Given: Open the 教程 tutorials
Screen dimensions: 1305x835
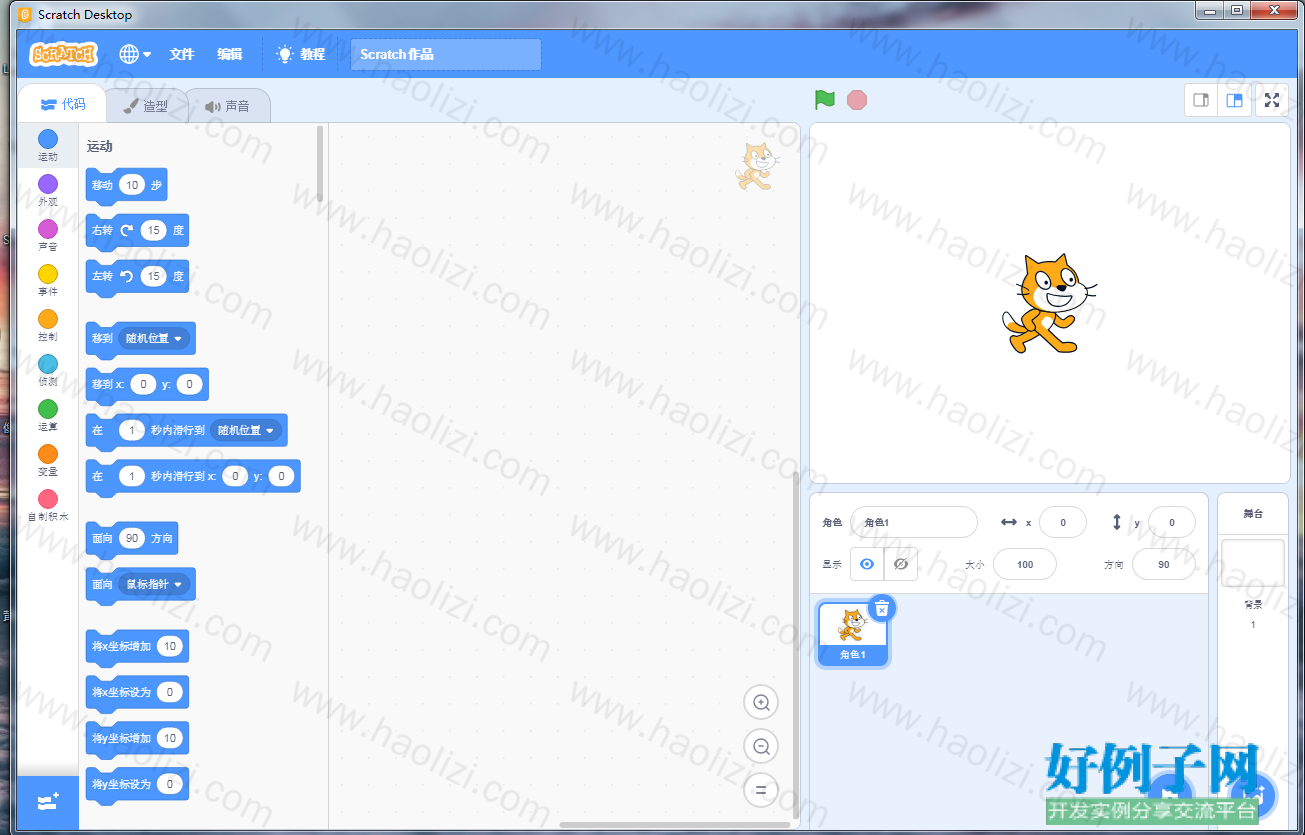Looking at the screenshot, I should click(x=301, y=54).
